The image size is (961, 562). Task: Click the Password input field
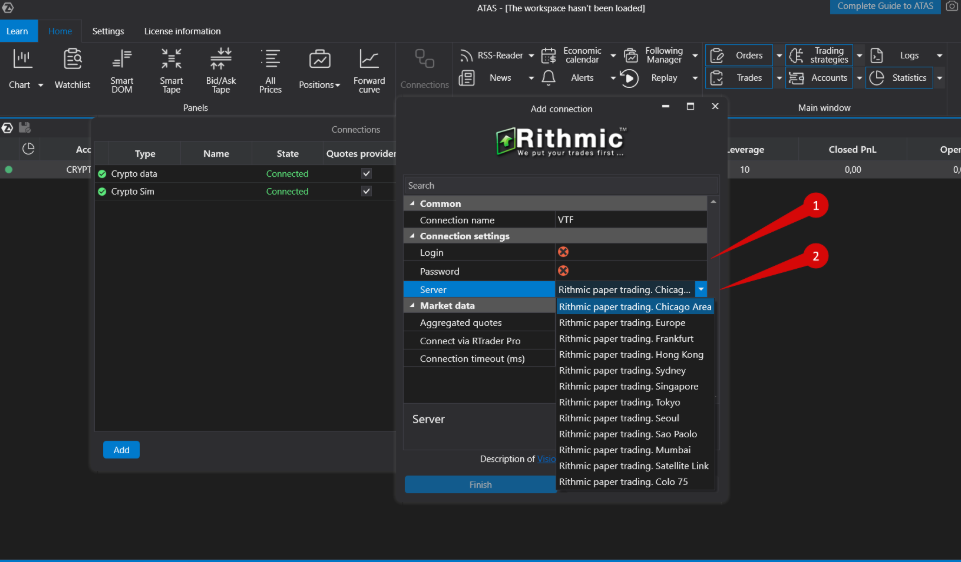tap(631, 271)
